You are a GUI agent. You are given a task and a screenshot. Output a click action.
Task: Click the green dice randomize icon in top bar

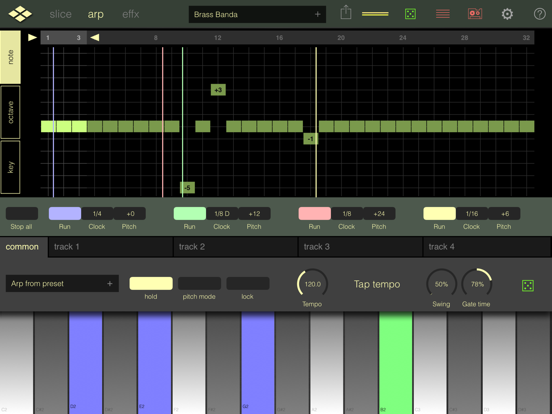pyautogui.click(x=410, y=14)
